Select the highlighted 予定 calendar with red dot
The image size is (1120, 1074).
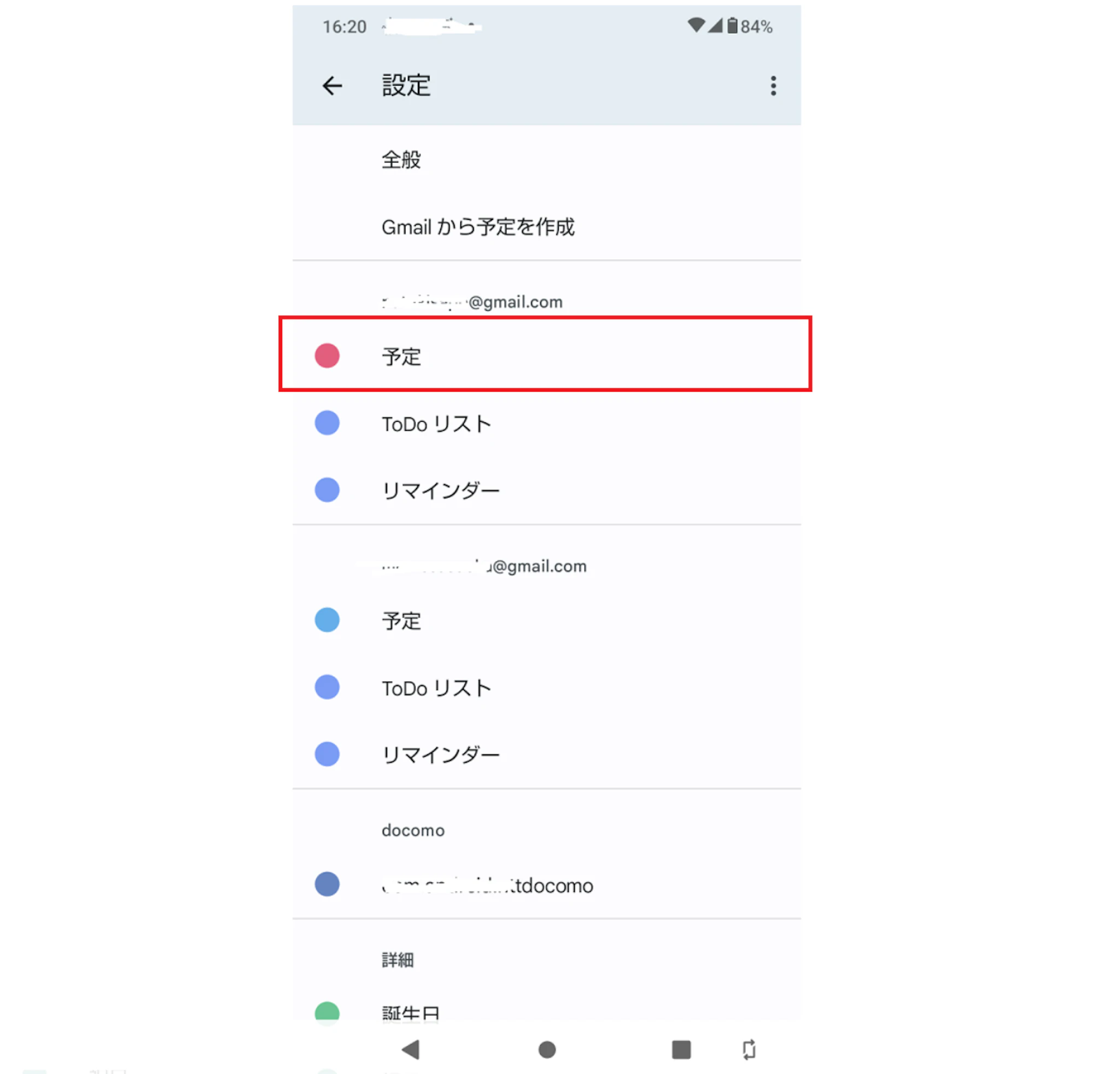546,356
